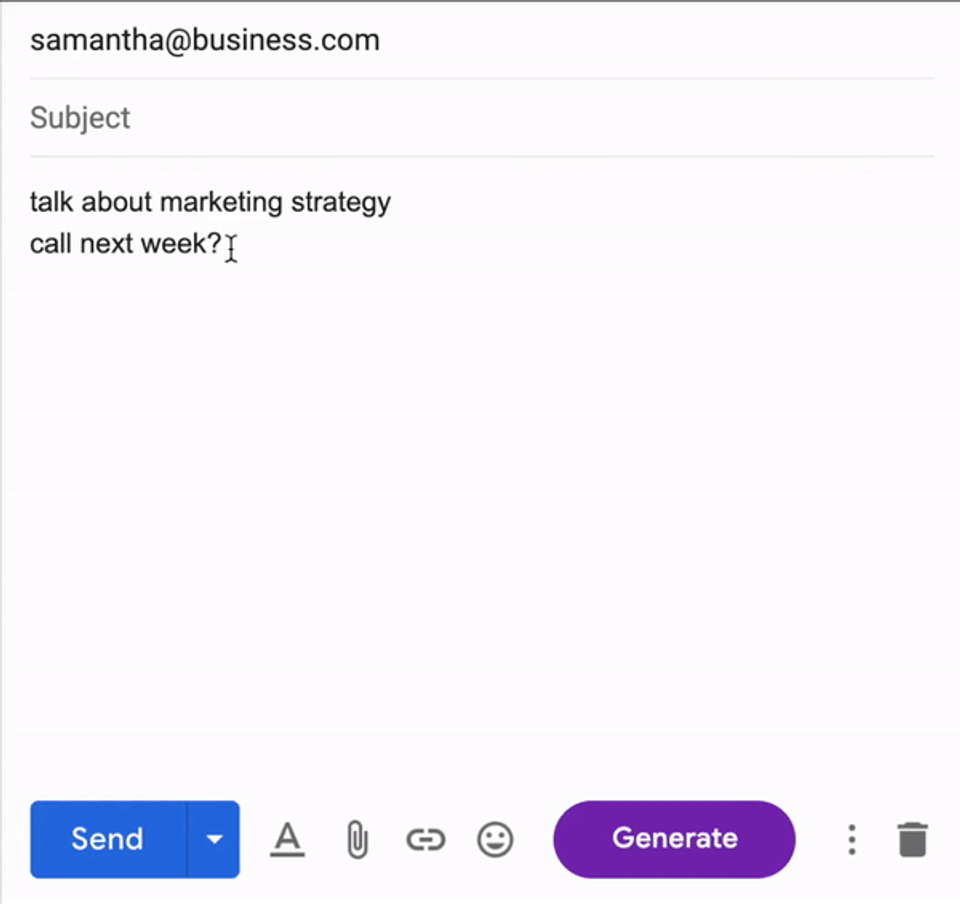Select the recipient samantha@business.com
The image size is (960, 904).
tap(205, 40)
